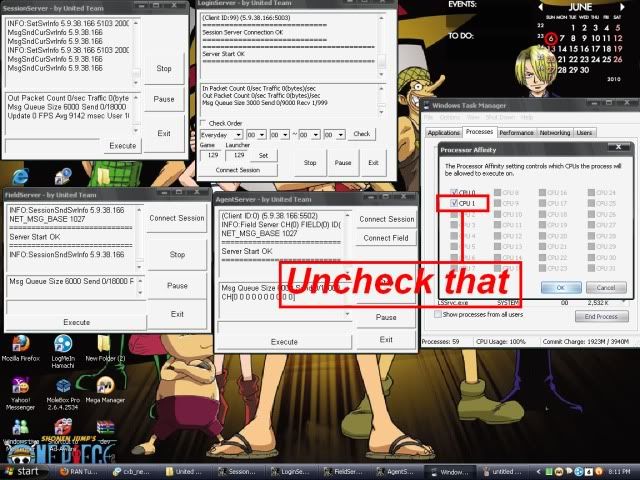Screen dimensions: 640x480
Task: Open Yahoo! Messenger desktop shortcut
Action: (x=20, y=386)
